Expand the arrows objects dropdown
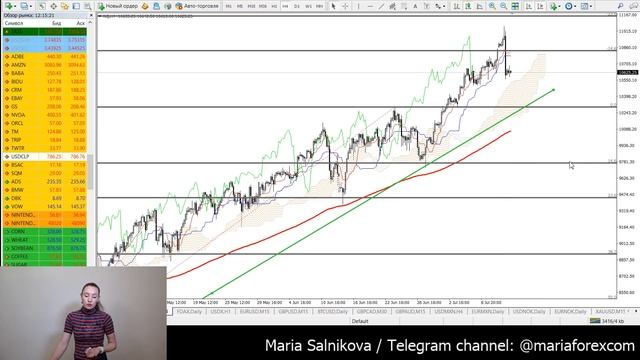 point(444,6)
